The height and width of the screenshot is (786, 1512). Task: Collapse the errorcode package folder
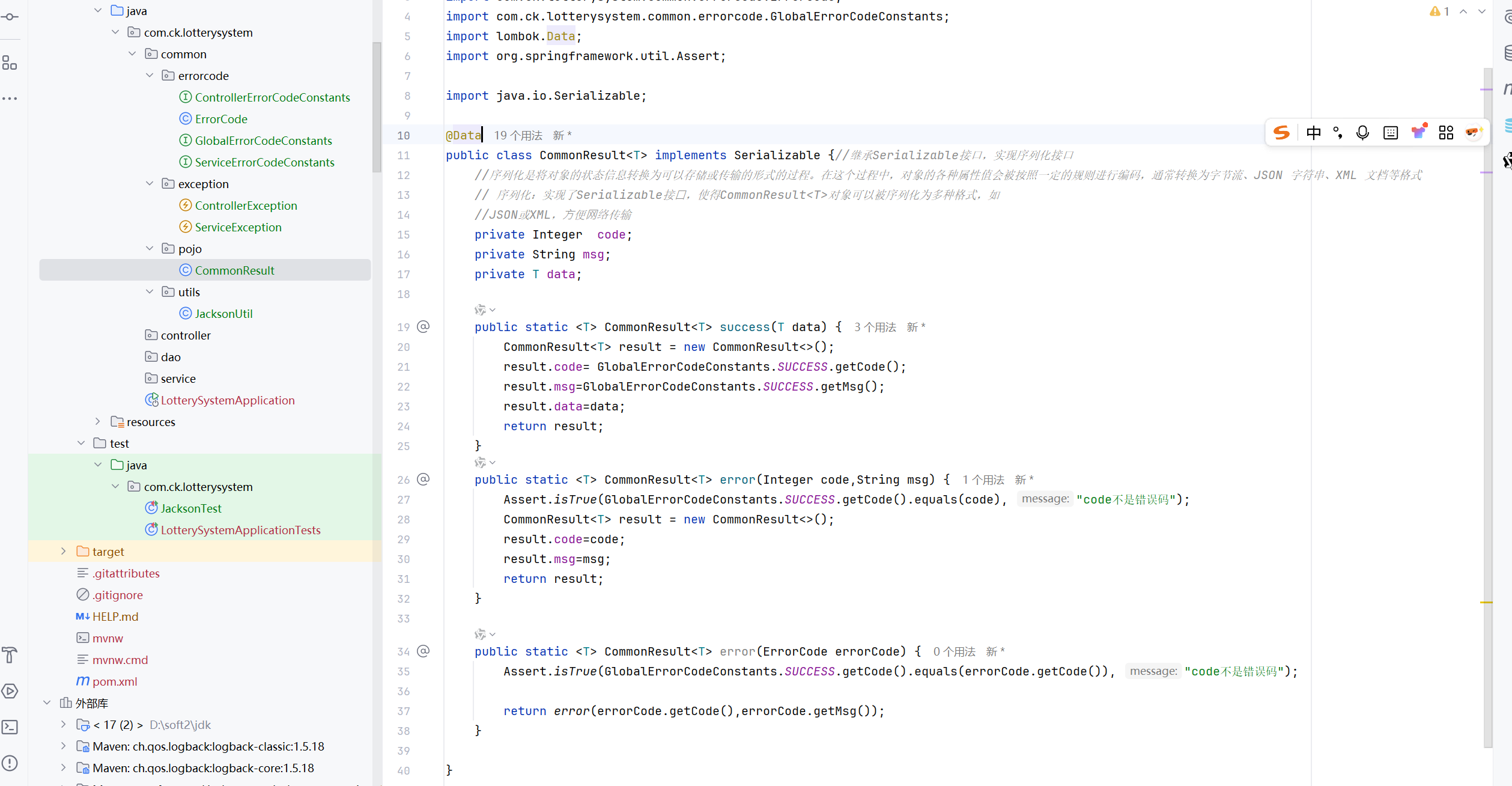[x=150, y=76]
